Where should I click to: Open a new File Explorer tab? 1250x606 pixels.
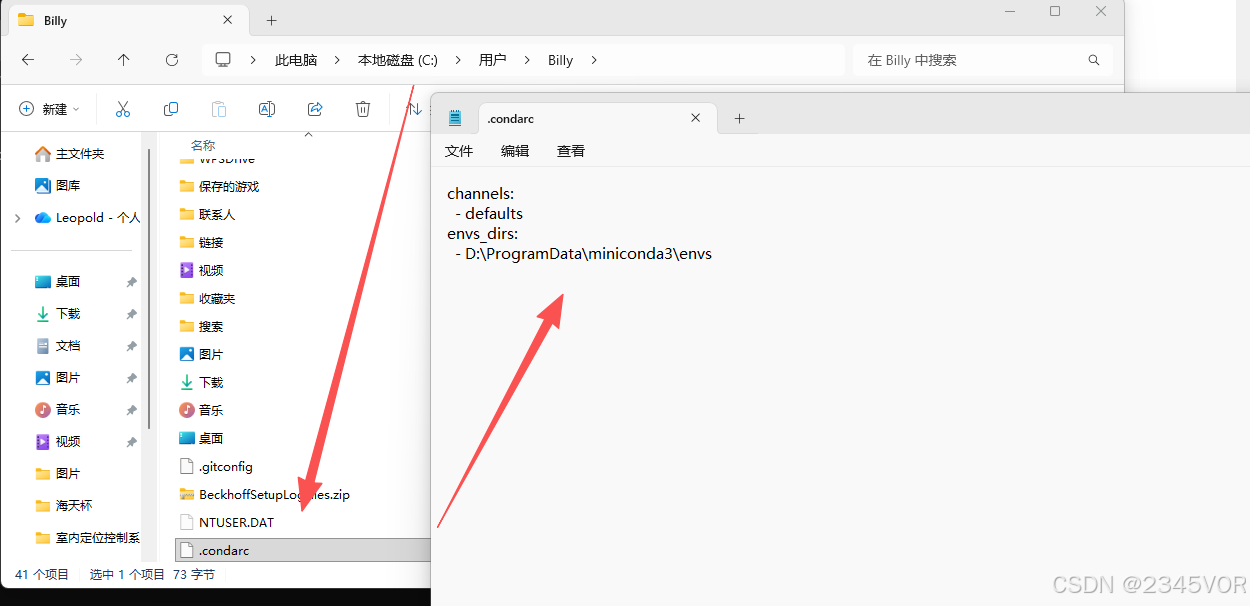271,20
